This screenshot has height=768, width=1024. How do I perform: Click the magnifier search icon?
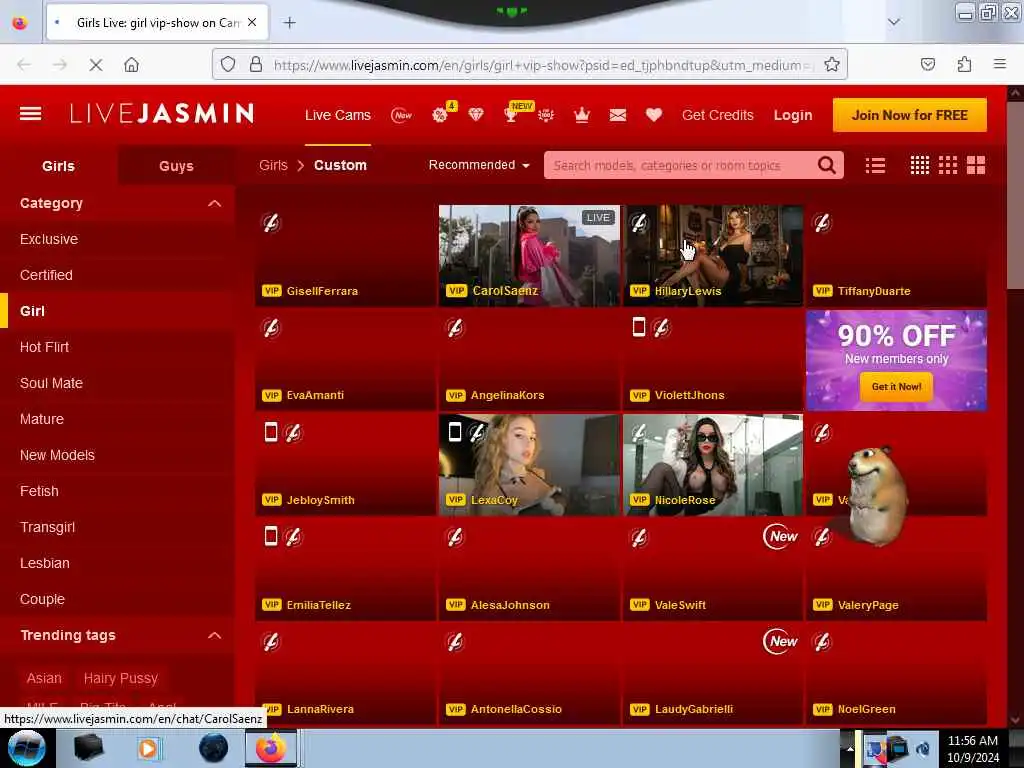pyautogui.click(x=827, y=165)
